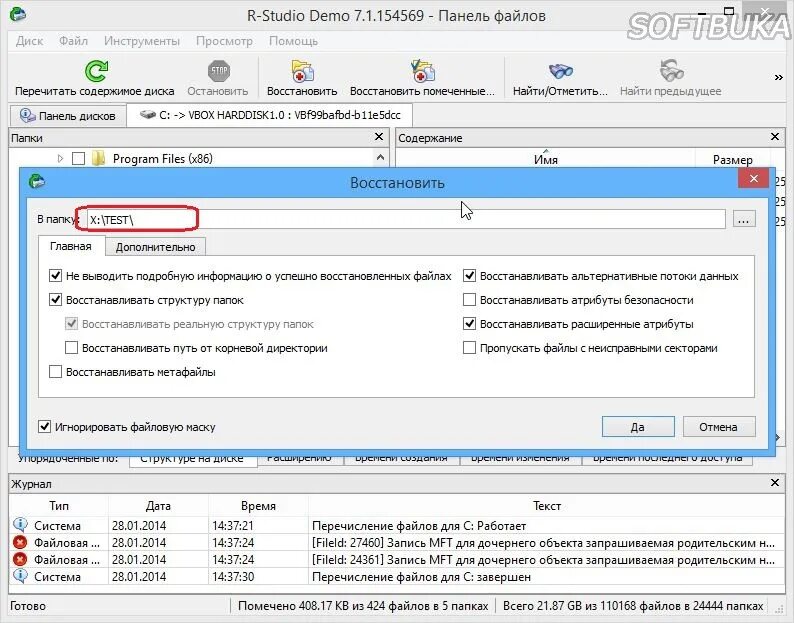The height and width of the screenshot is (623, 794).
Task: Toggle 'Не выводить подробную информацию' checkbox
Action: (x=55, y=276)
